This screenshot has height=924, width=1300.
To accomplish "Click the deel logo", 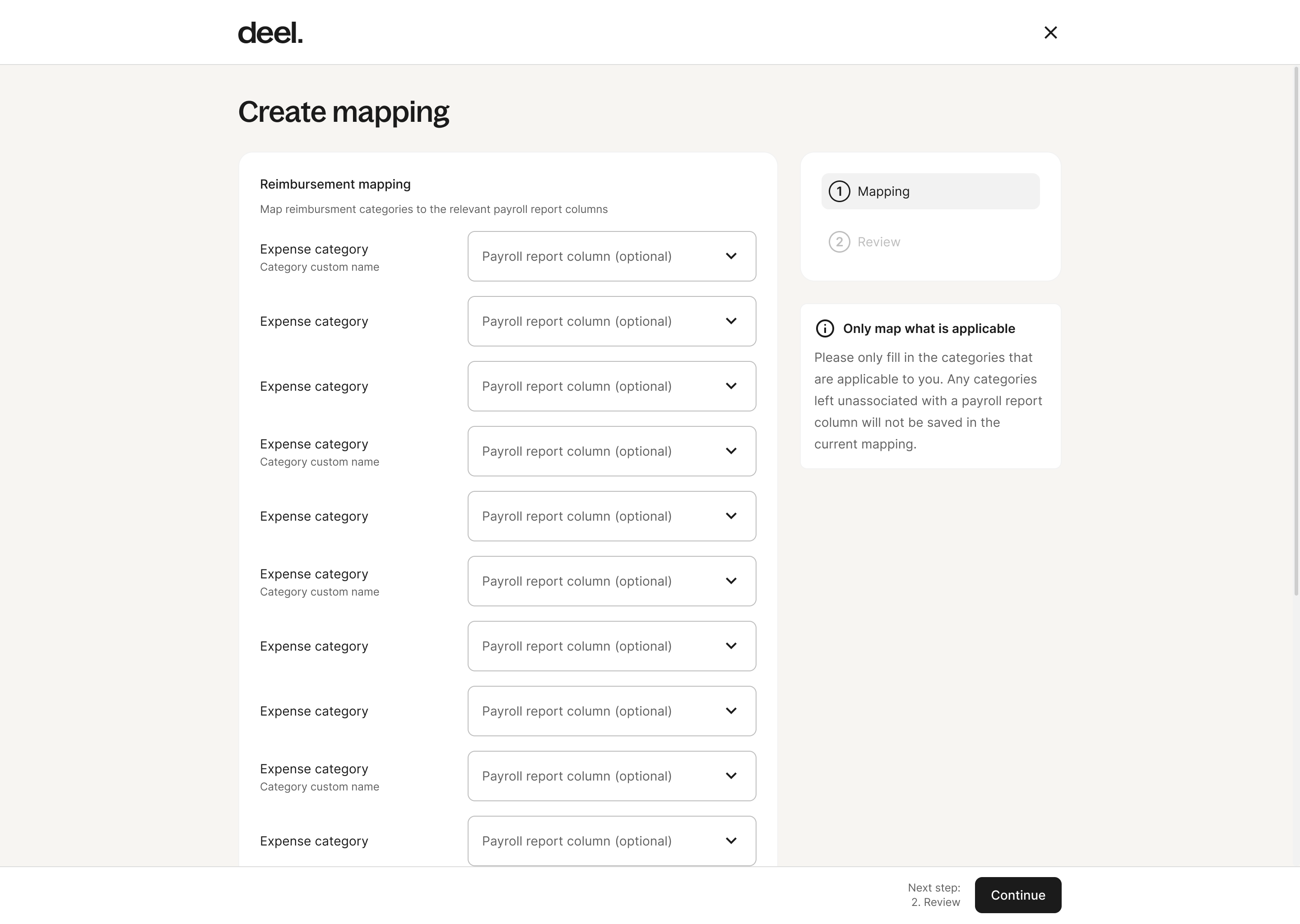I will 270,33.
